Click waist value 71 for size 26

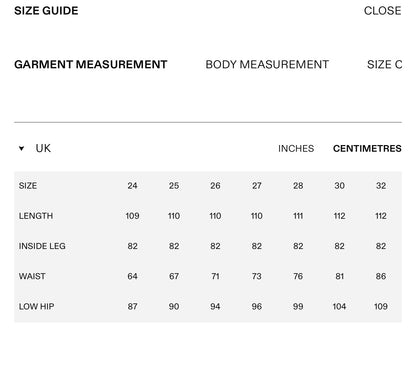(215, 276)
